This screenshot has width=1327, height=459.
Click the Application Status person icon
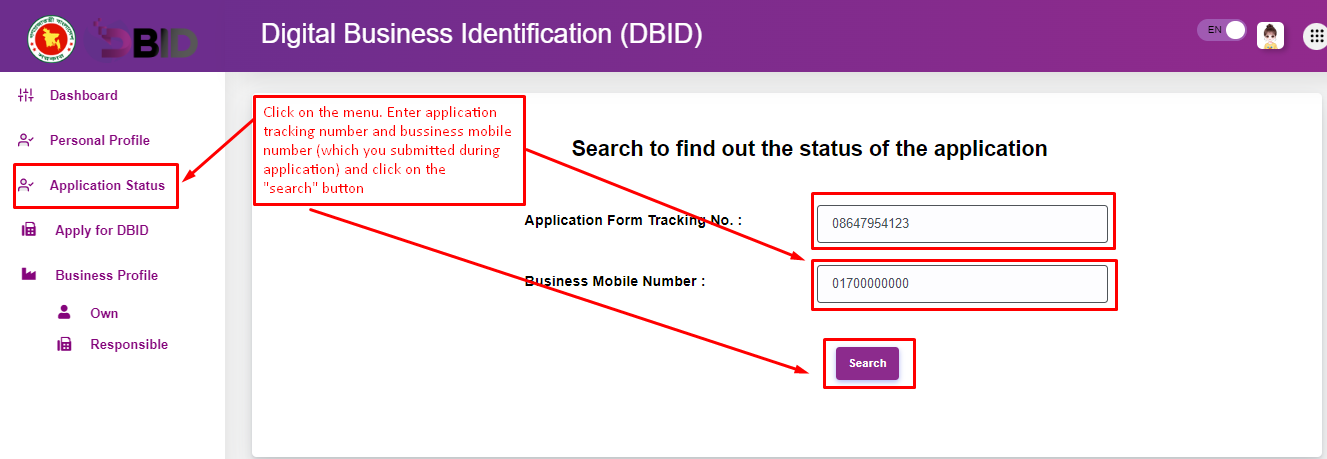26,185
